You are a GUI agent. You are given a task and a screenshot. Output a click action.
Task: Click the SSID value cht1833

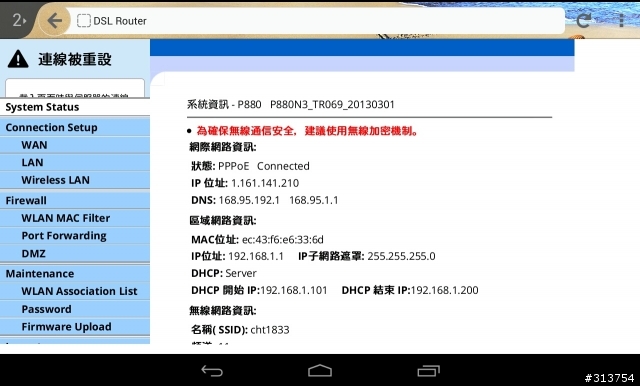270,330
